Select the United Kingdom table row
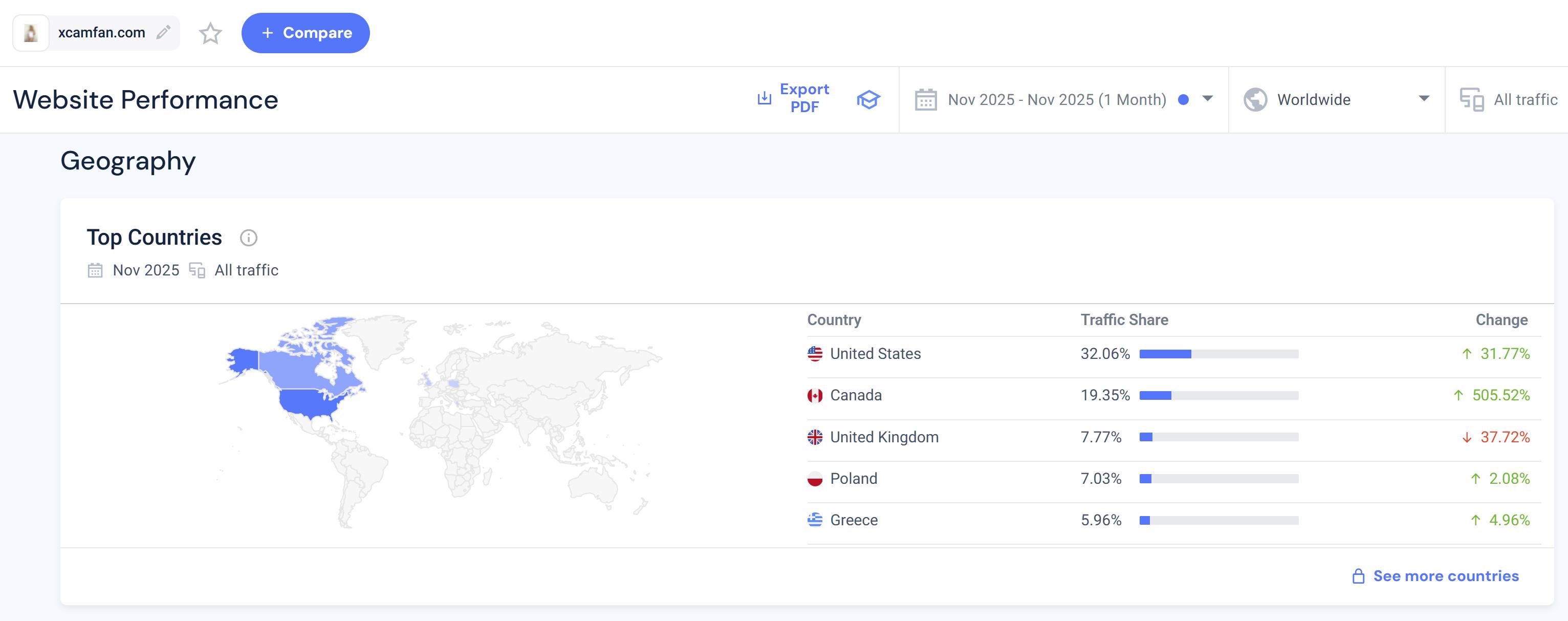Image resolution: width=1568 pixels, height=621 pixels. [884, 437]
